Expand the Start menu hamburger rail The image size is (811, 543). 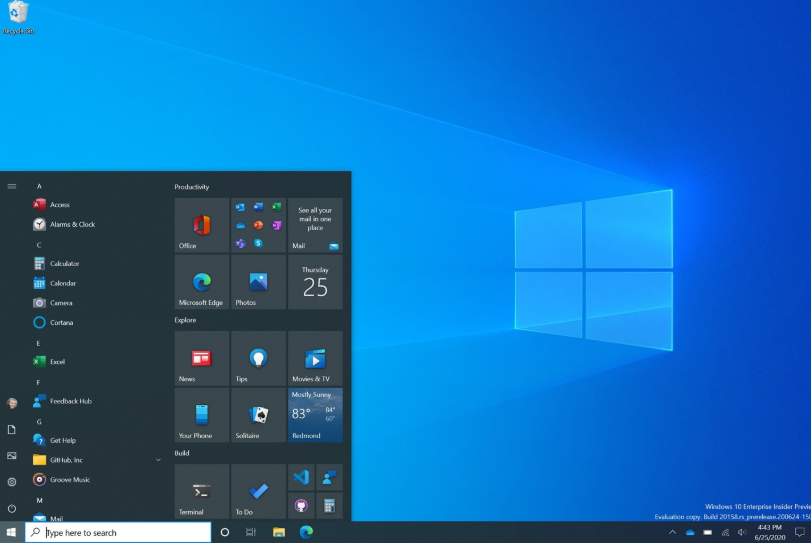coord(12,186)
